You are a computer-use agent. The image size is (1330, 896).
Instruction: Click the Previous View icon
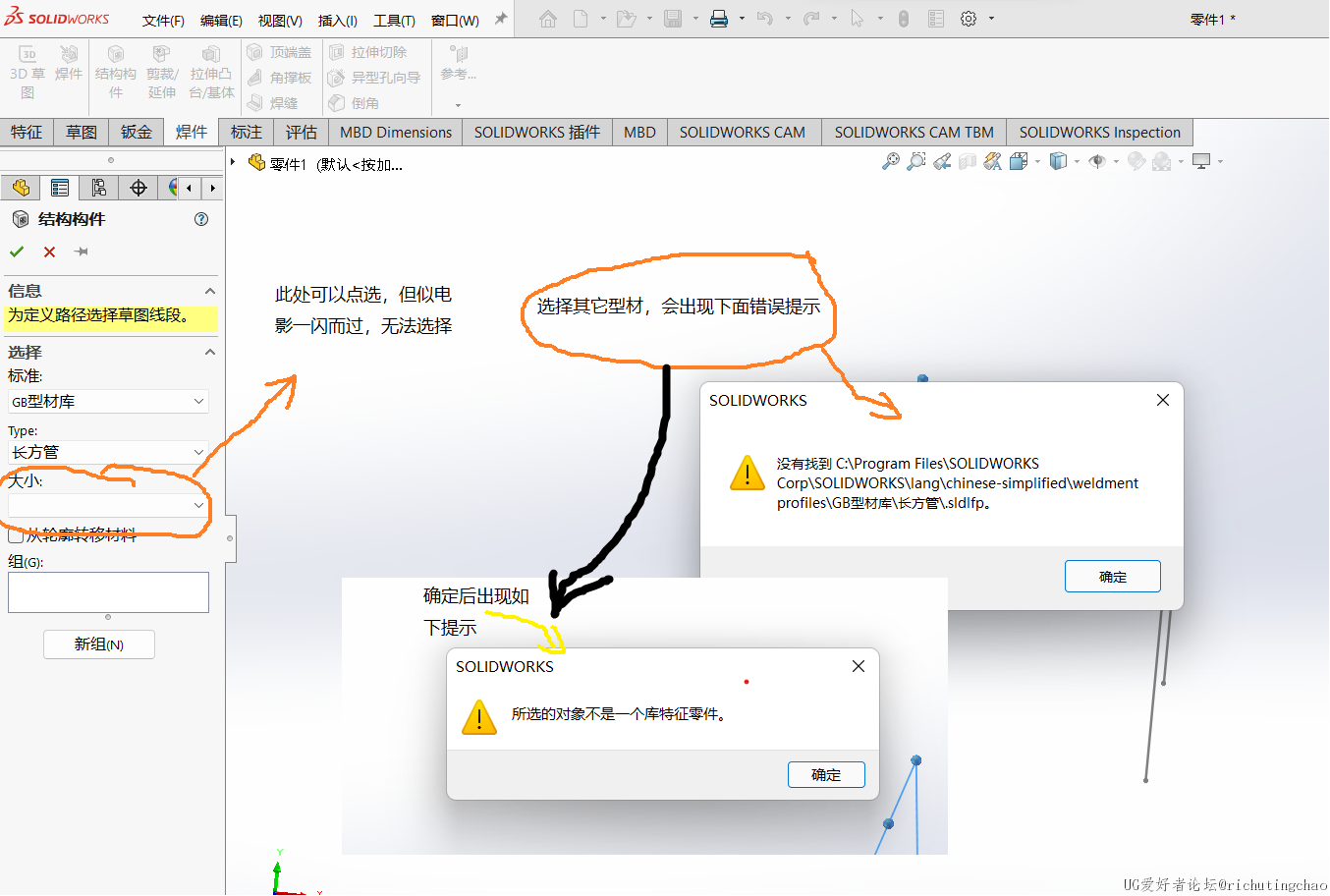coord(942,161)
